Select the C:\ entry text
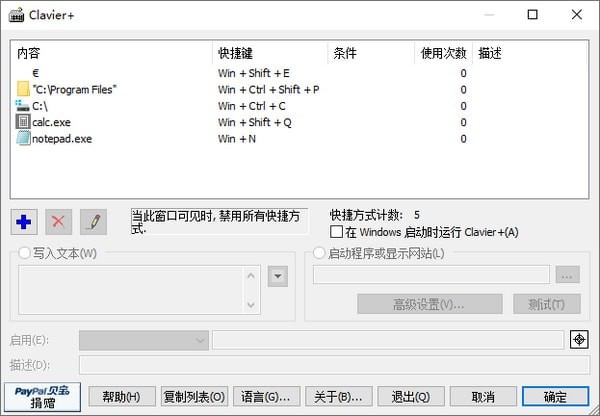The width and height of the screenshot is (600, 416). [x=40, y=106]
